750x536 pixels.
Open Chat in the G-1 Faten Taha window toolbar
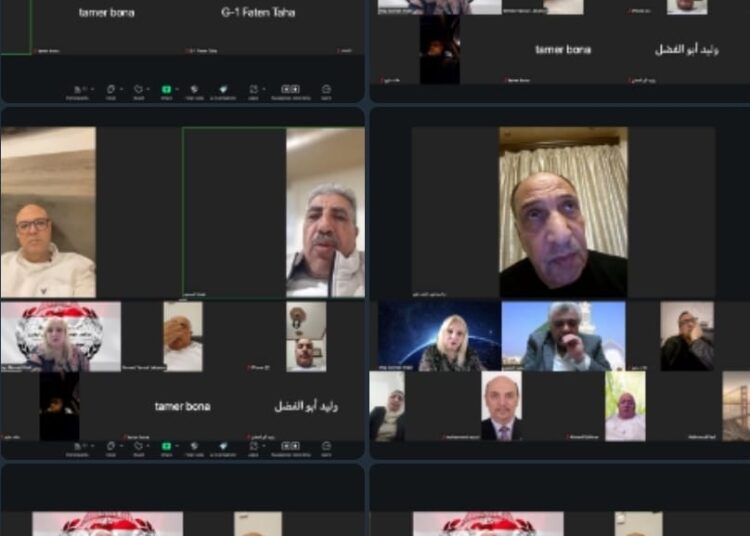click(110, 92)
